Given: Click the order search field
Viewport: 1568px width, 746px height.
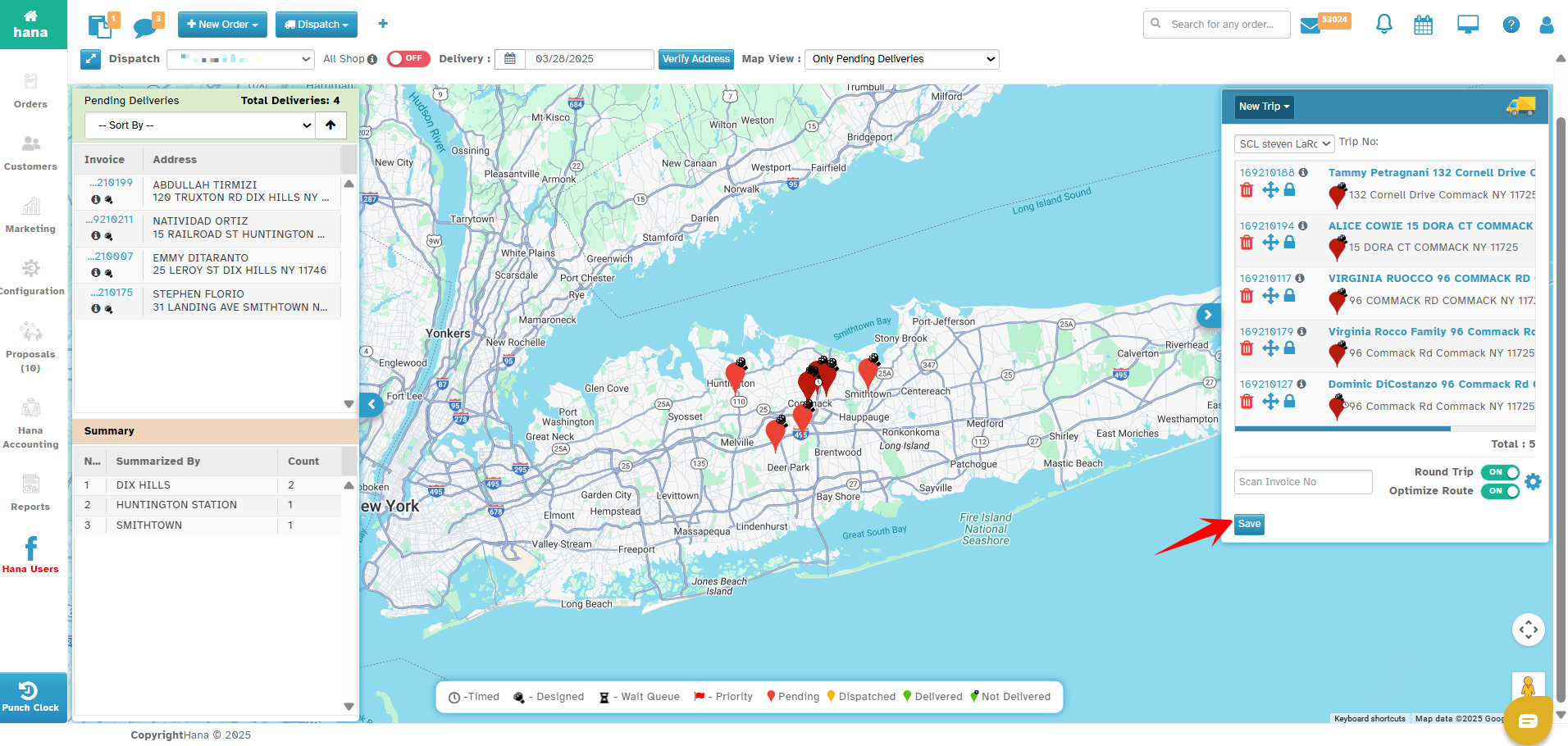Looking at the screenshot, I should point(1217,25).
